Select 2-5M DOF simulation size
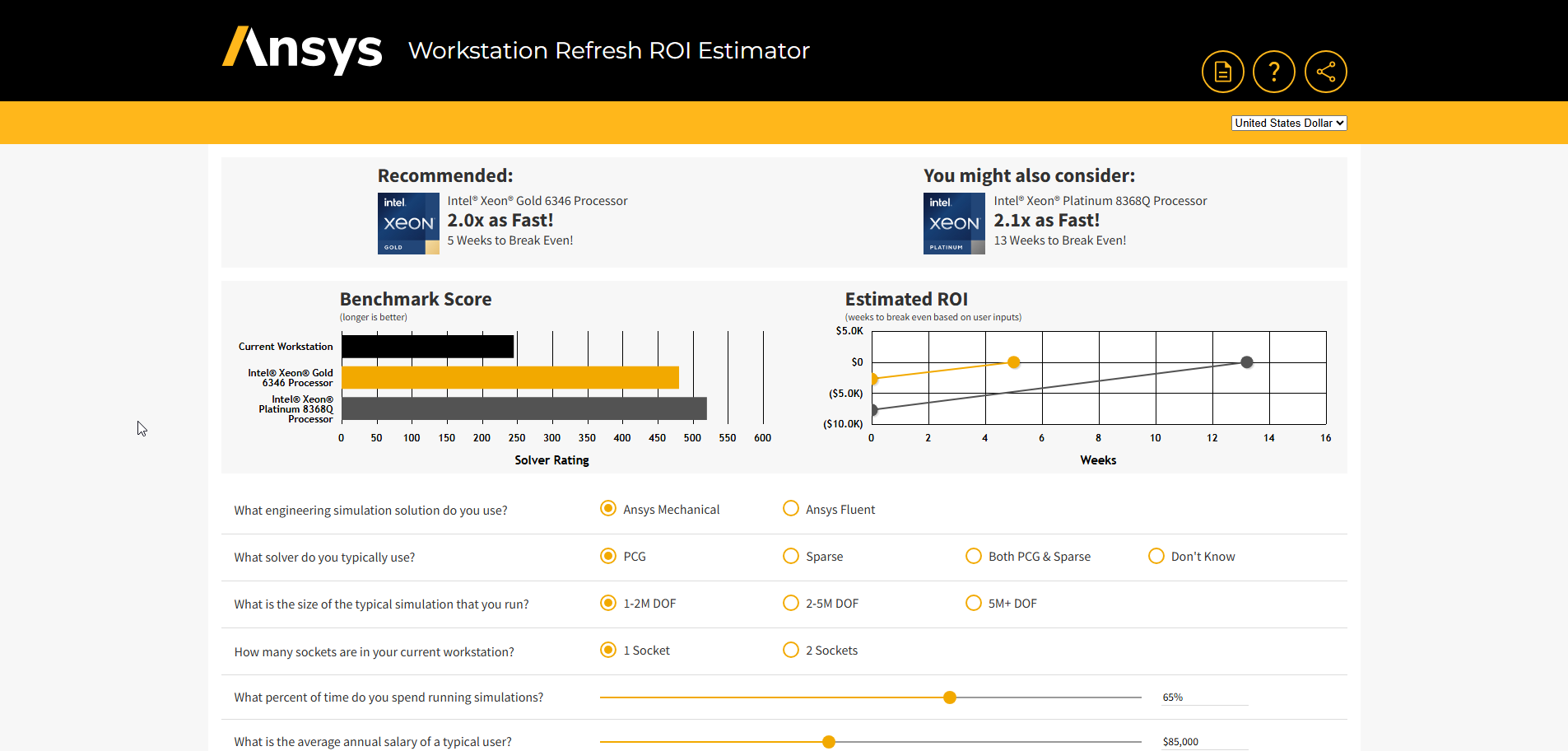The image size is (1568, 751). coord(791,603)
